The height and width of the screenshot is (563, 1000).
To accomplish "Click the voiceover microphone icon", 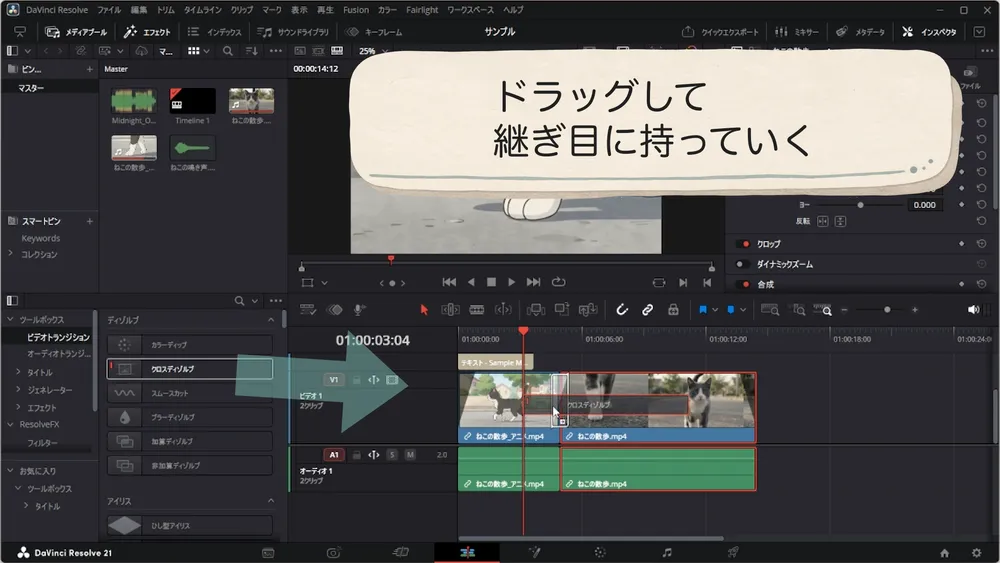I will click(x=359, y=310).
